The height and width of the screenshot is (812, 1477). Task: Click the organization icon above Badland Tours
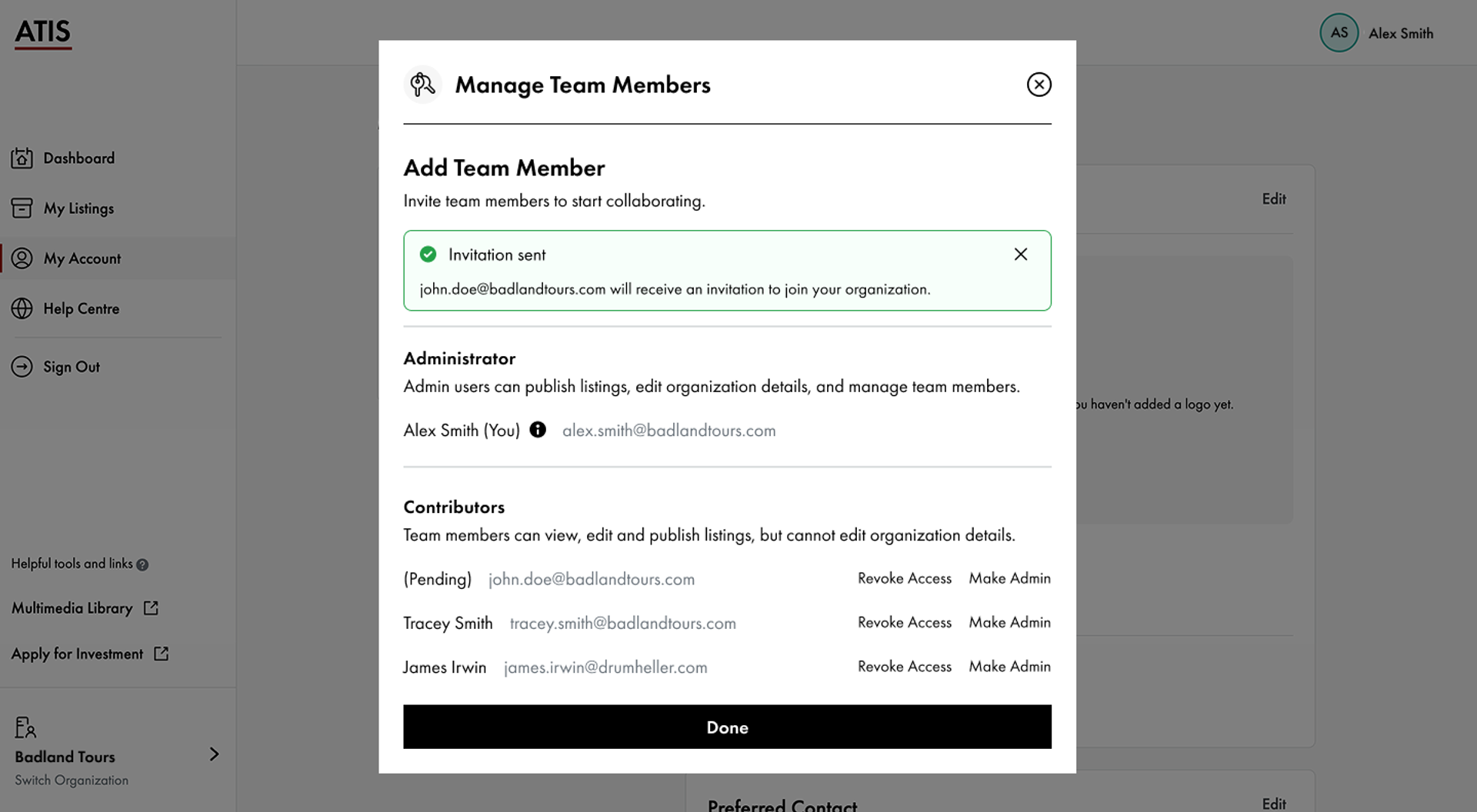tap(25, 727)
